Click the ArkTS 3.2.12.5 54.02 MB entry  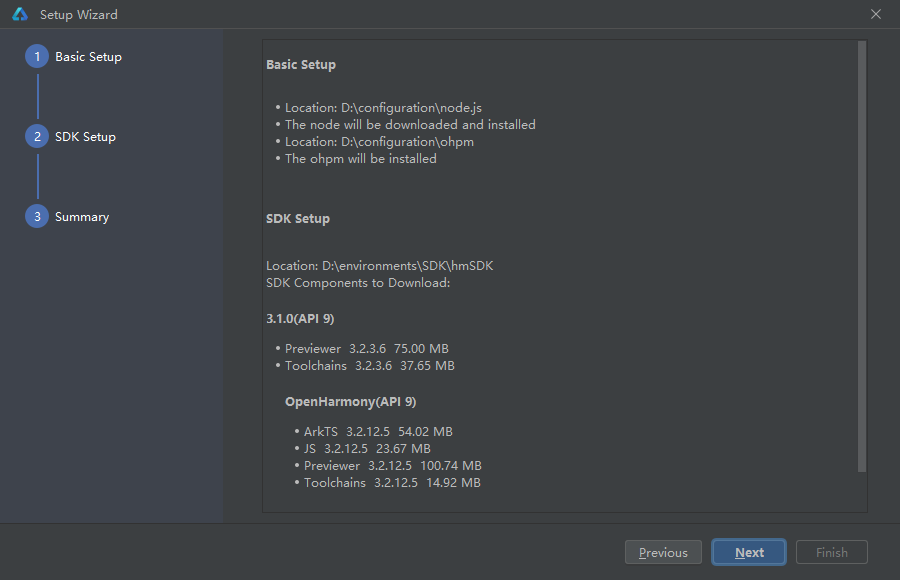click(378, 431)
